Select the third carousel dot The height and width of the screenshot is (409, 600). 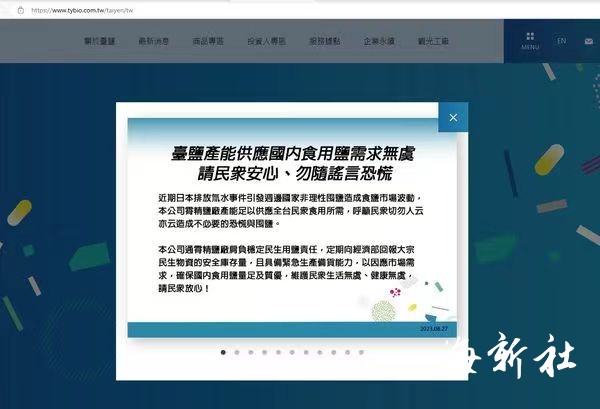pyautogui.click(x=251, y=352)
